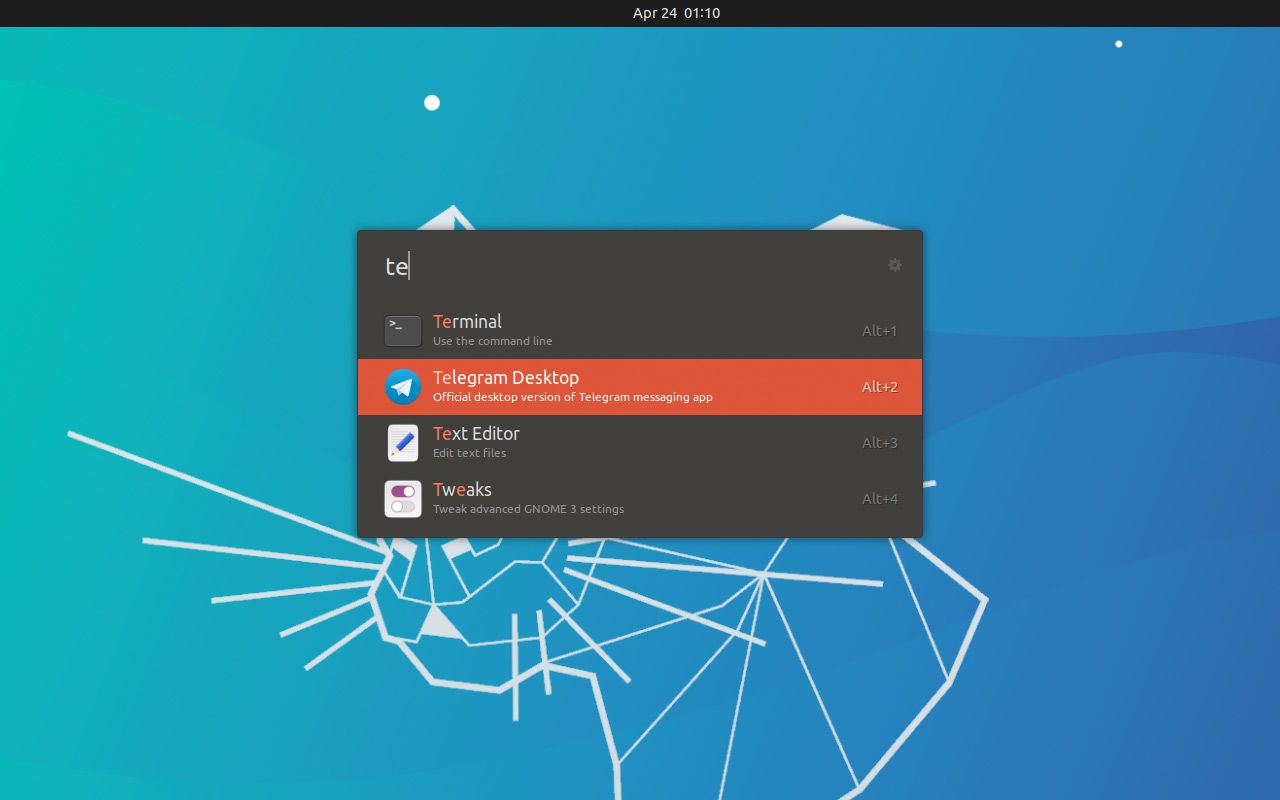Click the "Use the command line" description
The image size is (1280, 800).
pos(492,341)
